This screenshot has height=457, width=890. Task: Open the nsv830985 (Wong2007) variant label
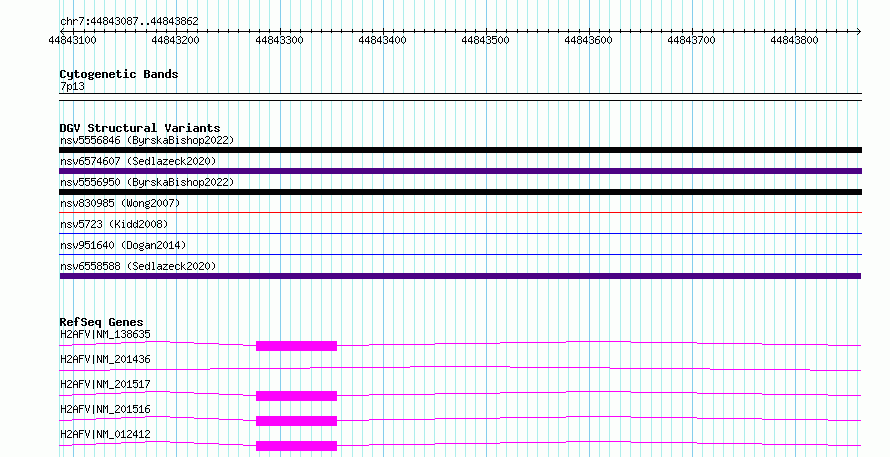(120, 203)
